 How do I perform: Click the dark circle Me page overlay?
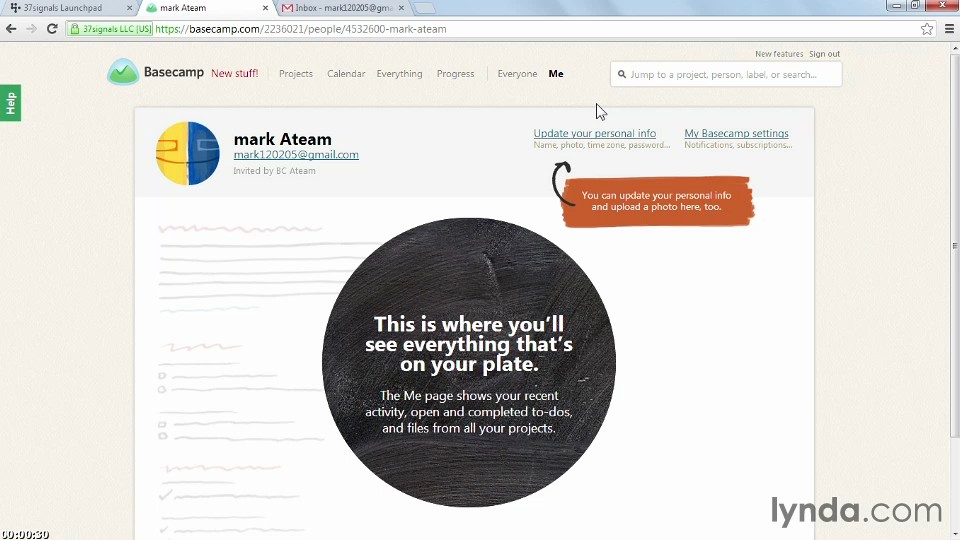coord(469,362)
